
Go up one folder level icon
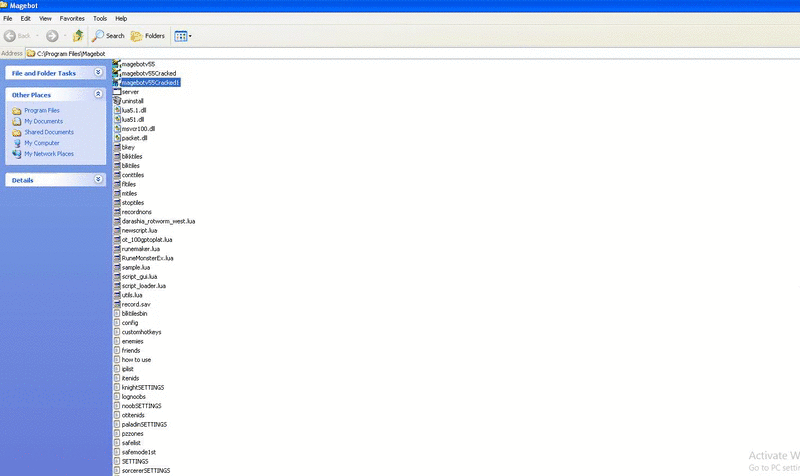click(x=78, y=36)
